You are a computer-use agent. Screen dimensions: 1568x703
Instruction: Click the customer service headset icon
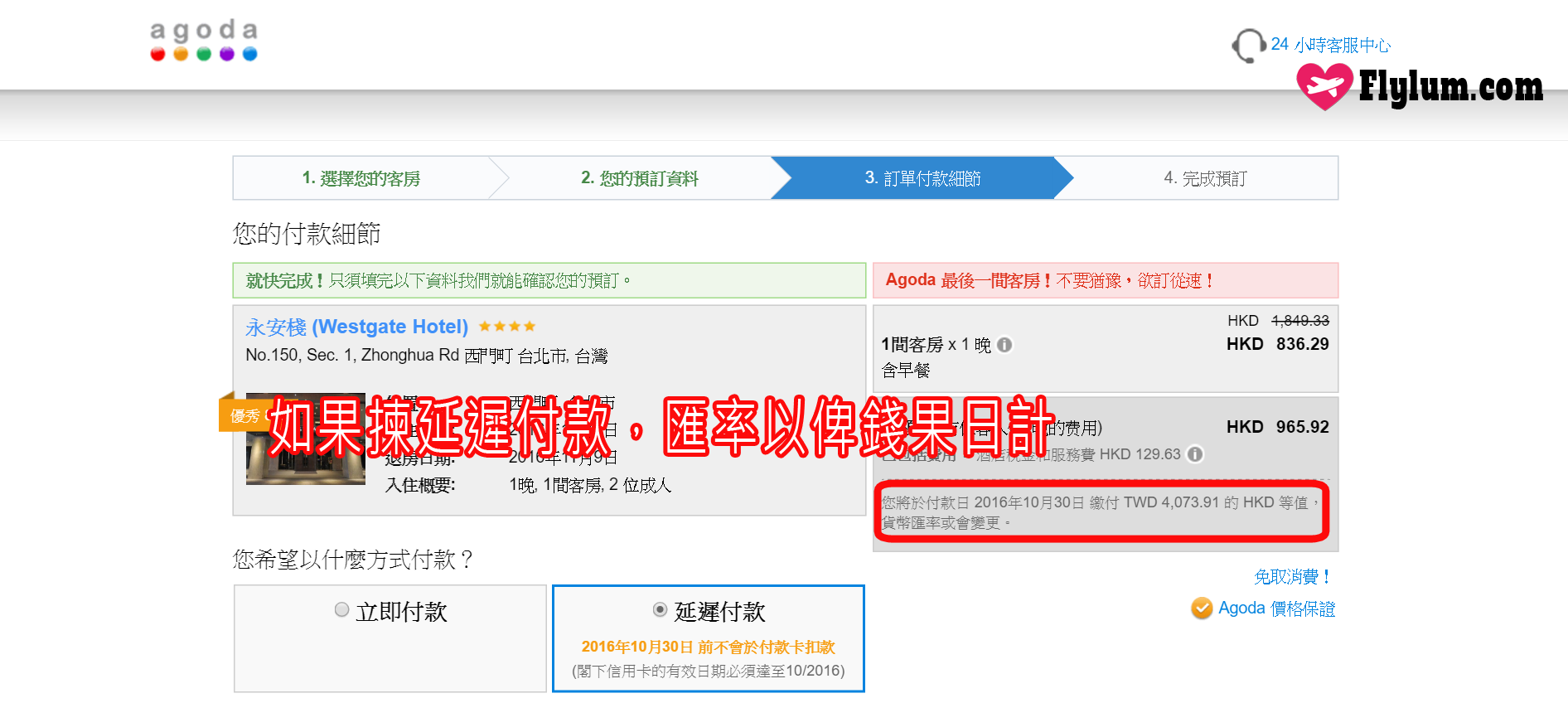coord(1248,46)
